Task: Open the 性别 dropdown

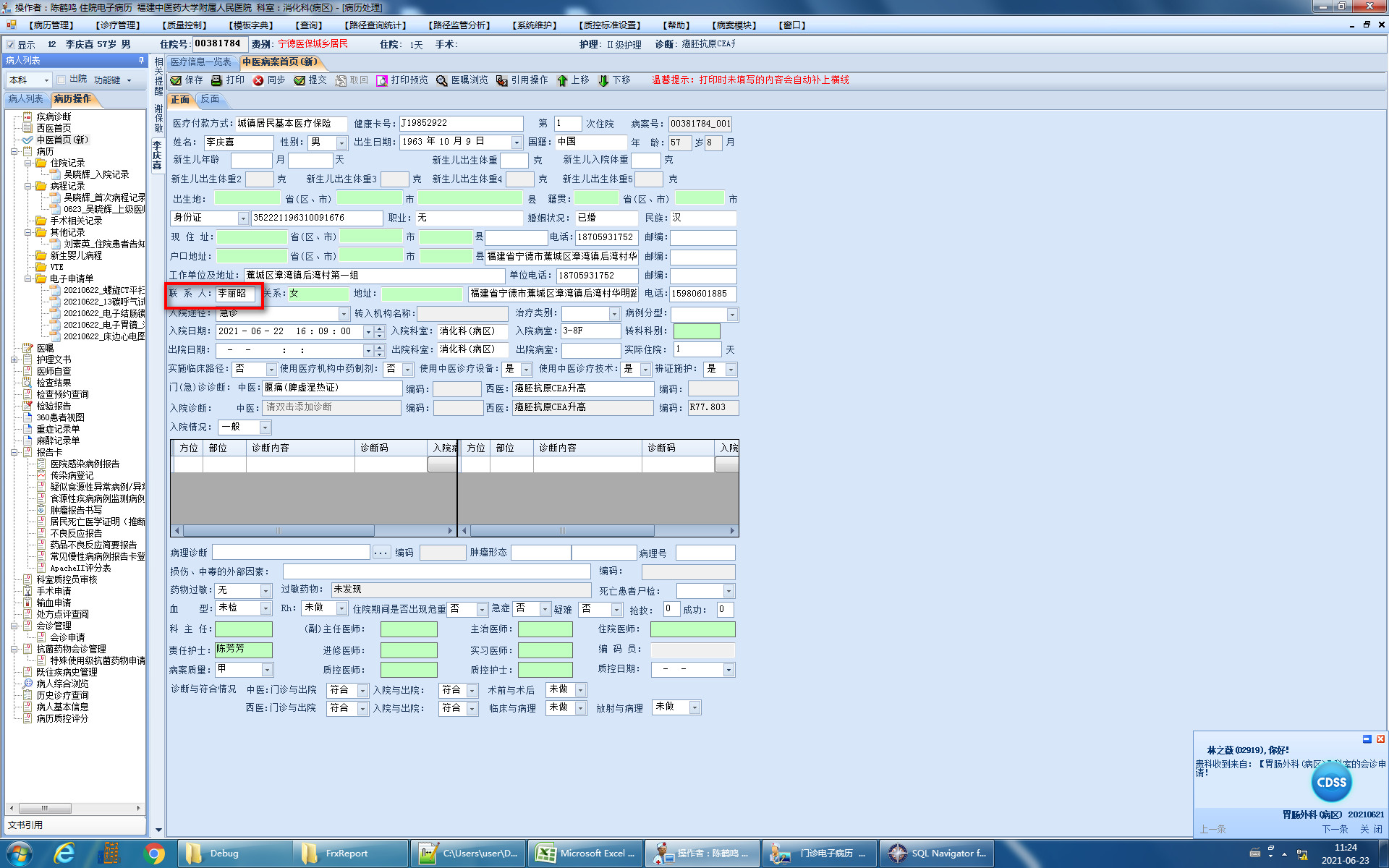Action: 341,142
